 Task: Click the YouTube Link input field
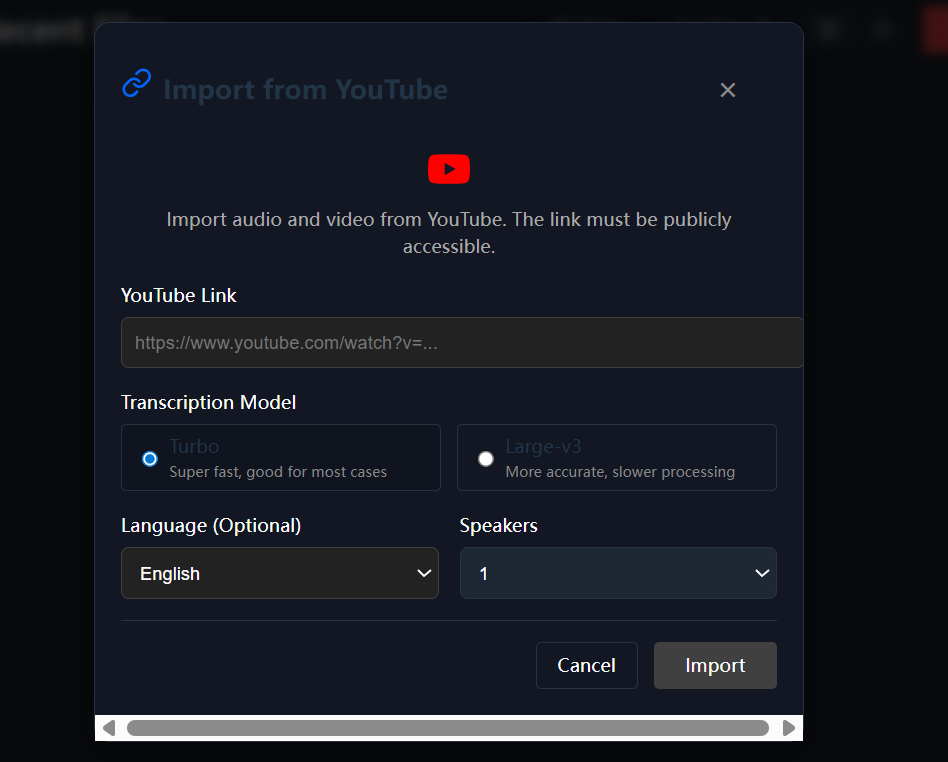[x=461, y=342]
